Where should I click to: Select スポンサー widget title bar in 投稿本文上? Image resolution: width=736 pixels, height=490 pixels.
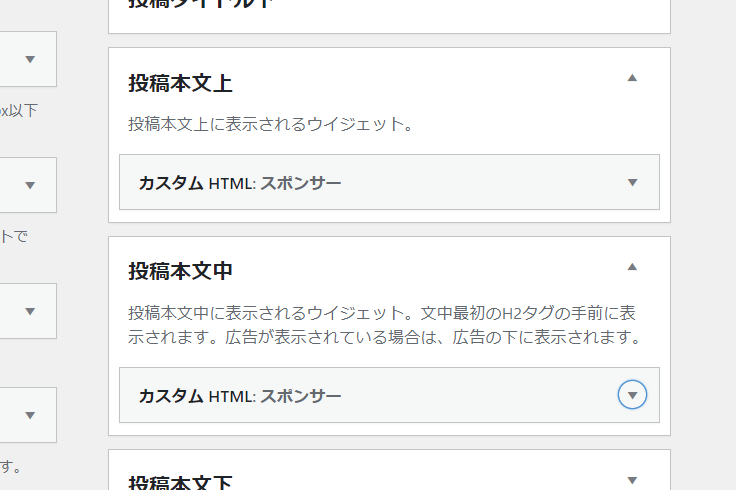(x=240, y=183)
